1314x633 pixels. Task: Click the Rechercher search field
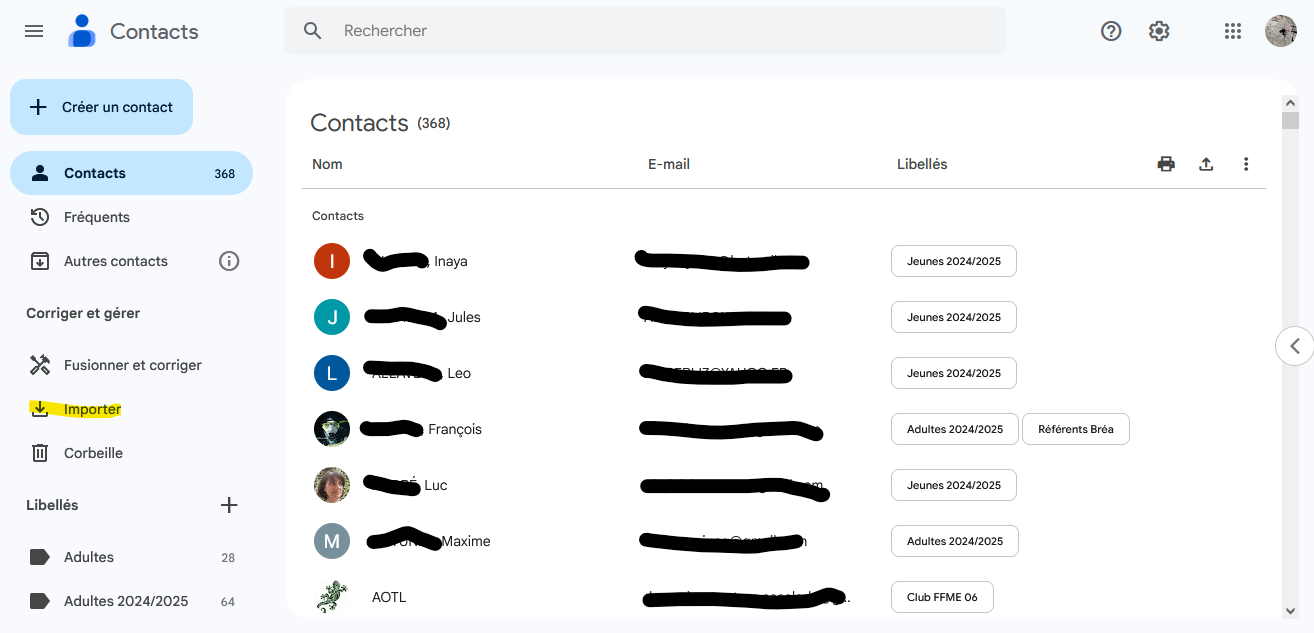coord(660,31)
